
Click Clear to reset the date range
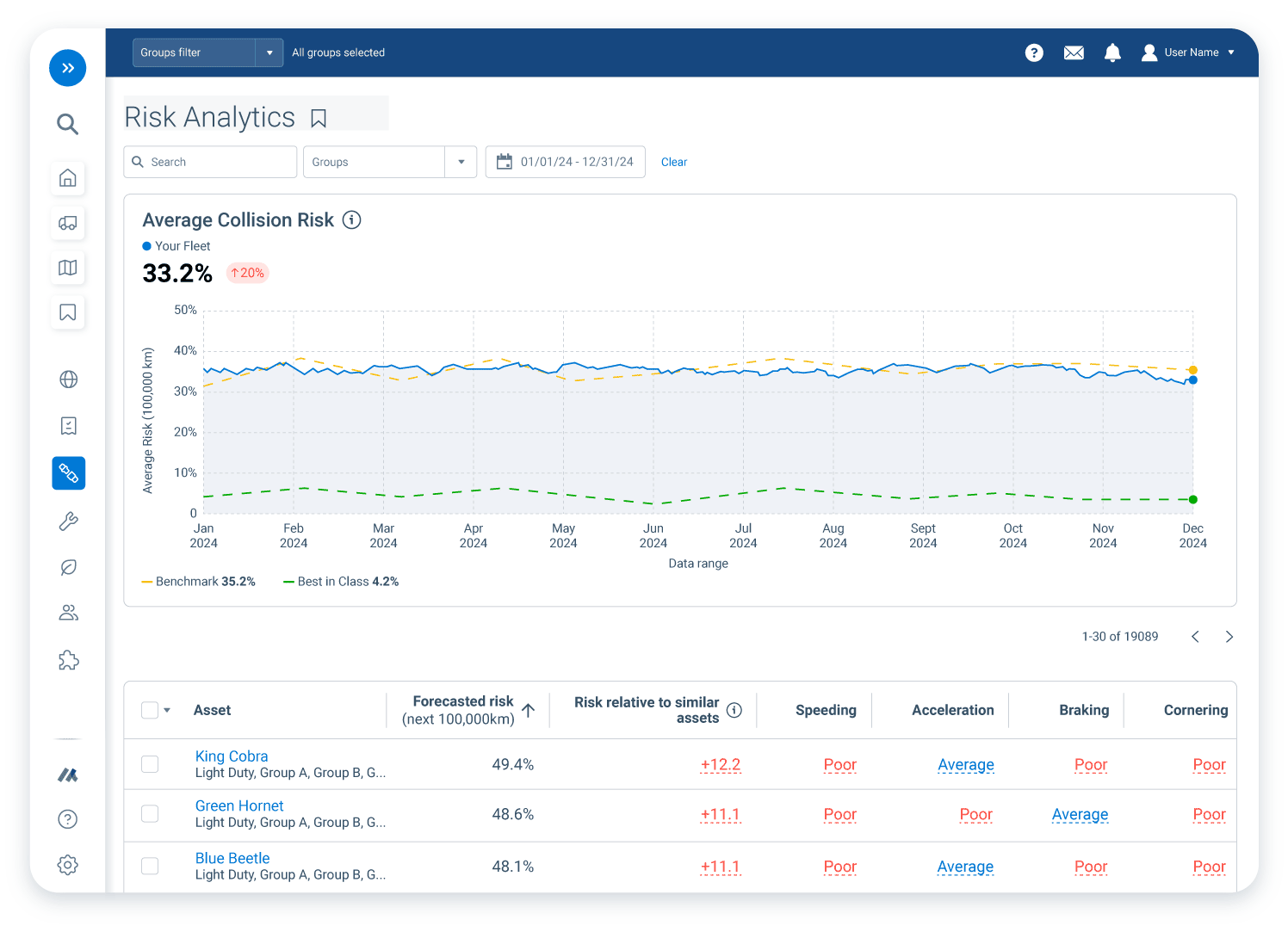674,162
